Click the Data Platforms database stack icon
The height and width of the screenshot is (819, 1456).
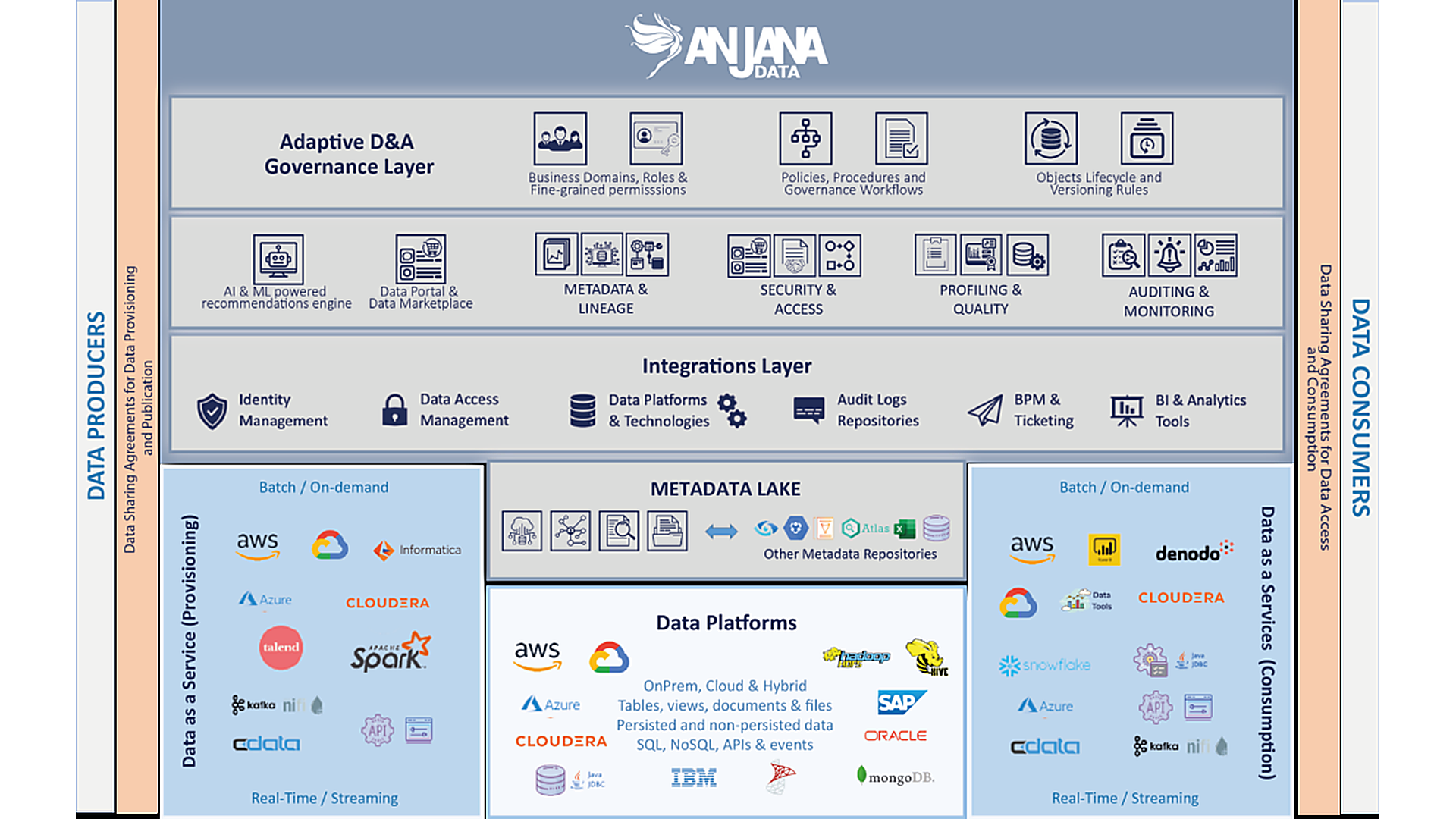(582, 410)
